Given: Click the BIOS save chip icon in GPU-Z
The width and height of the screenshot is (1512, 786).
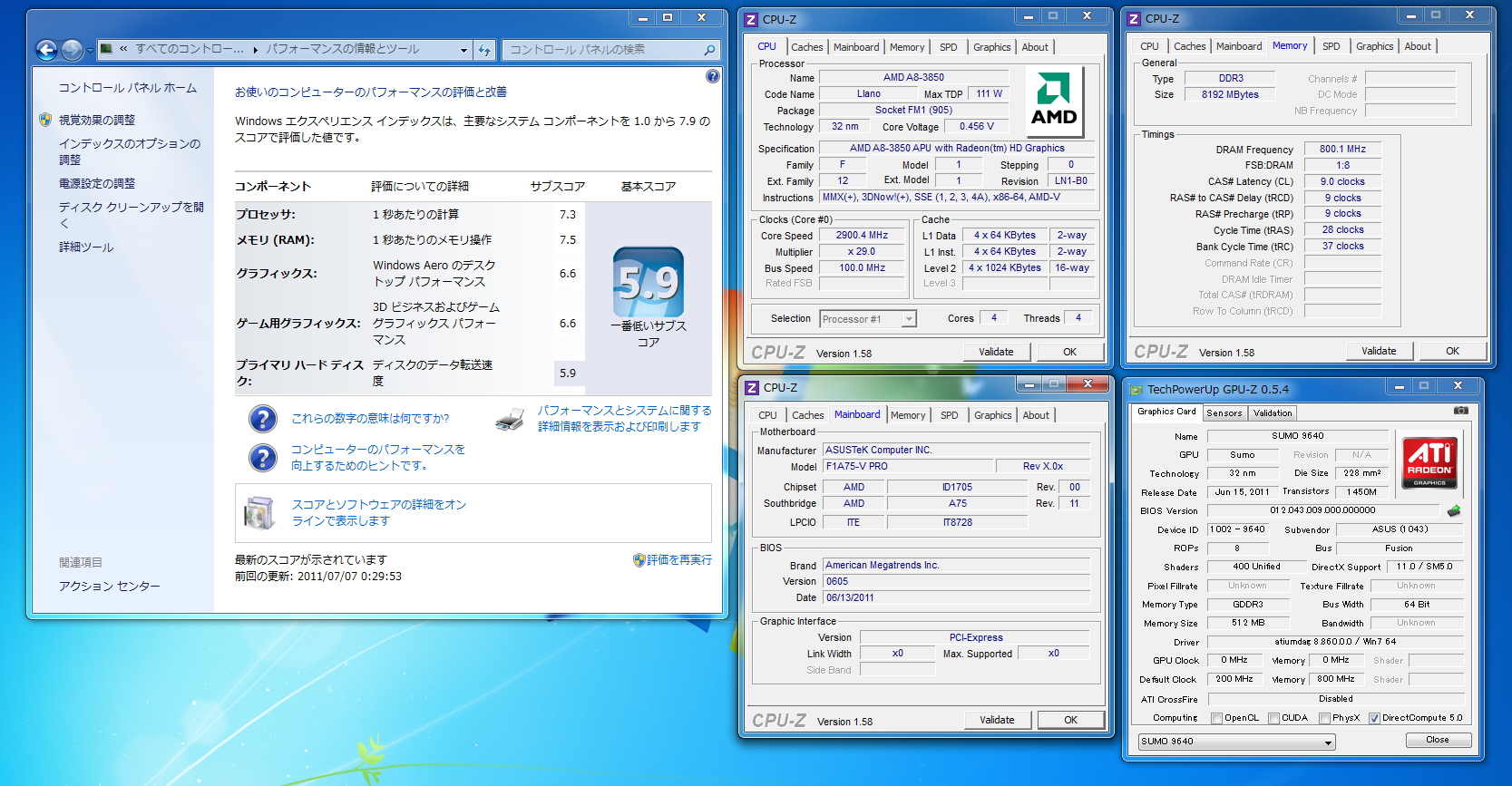Looking at the screenshot, I should click(x=1454, y=510).
